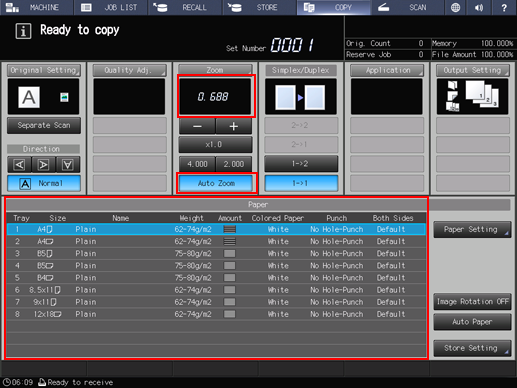The height and width of the screenshot is (388, 517).
Task: Select tray 7 9x11 paper row
Action: [216, 302]
